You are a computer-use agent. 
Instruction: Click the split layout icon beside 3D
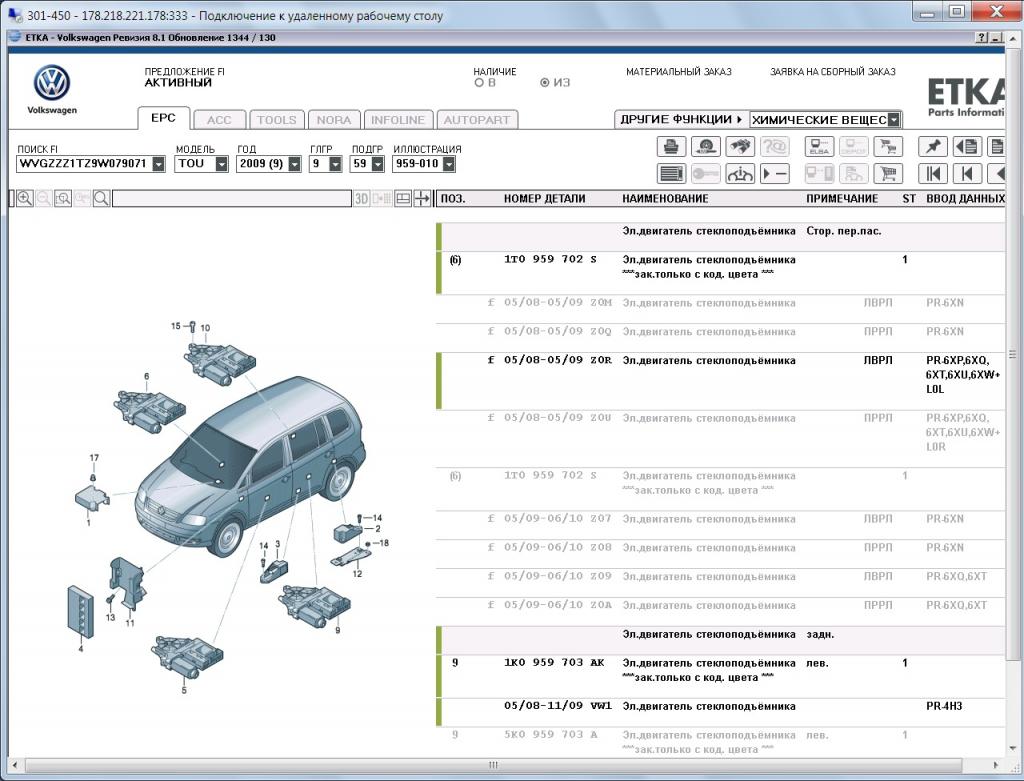tap(403, 199)
